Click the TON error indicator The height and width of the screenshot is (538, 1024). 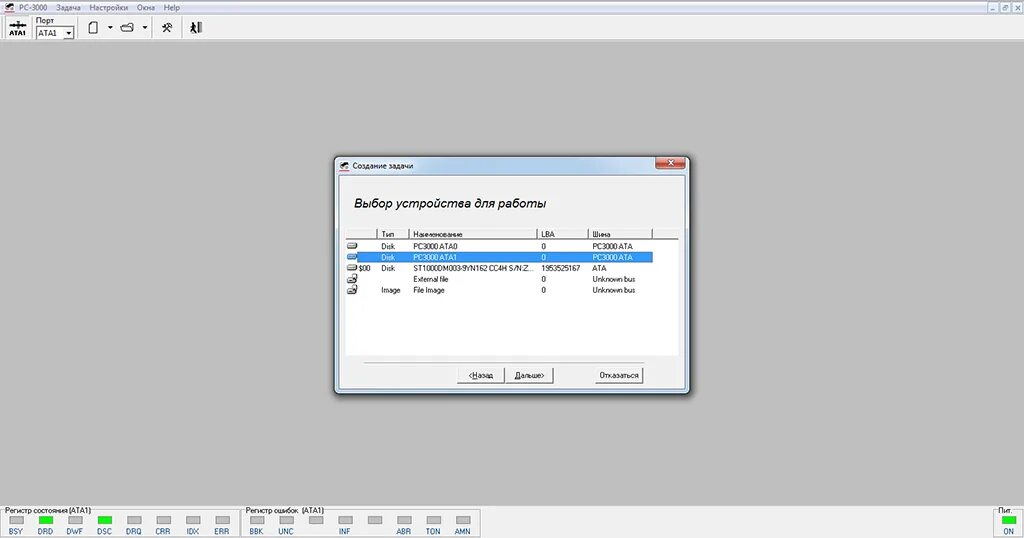433,520
